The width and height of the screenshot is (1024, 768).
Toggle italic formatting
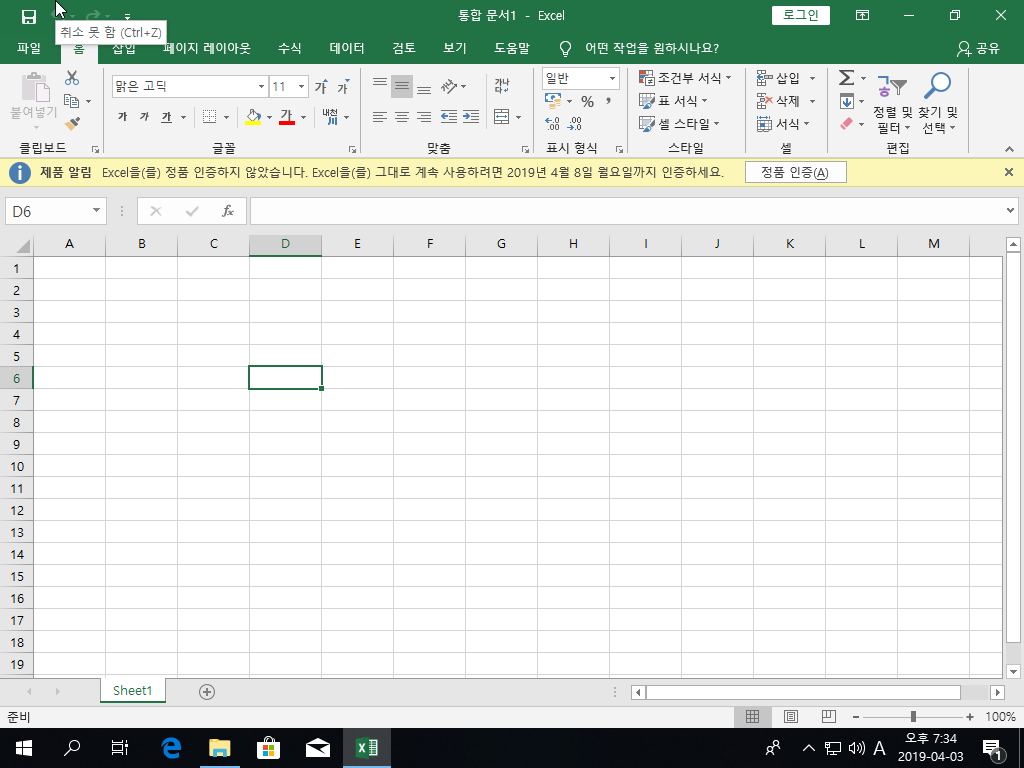(144, 117)
